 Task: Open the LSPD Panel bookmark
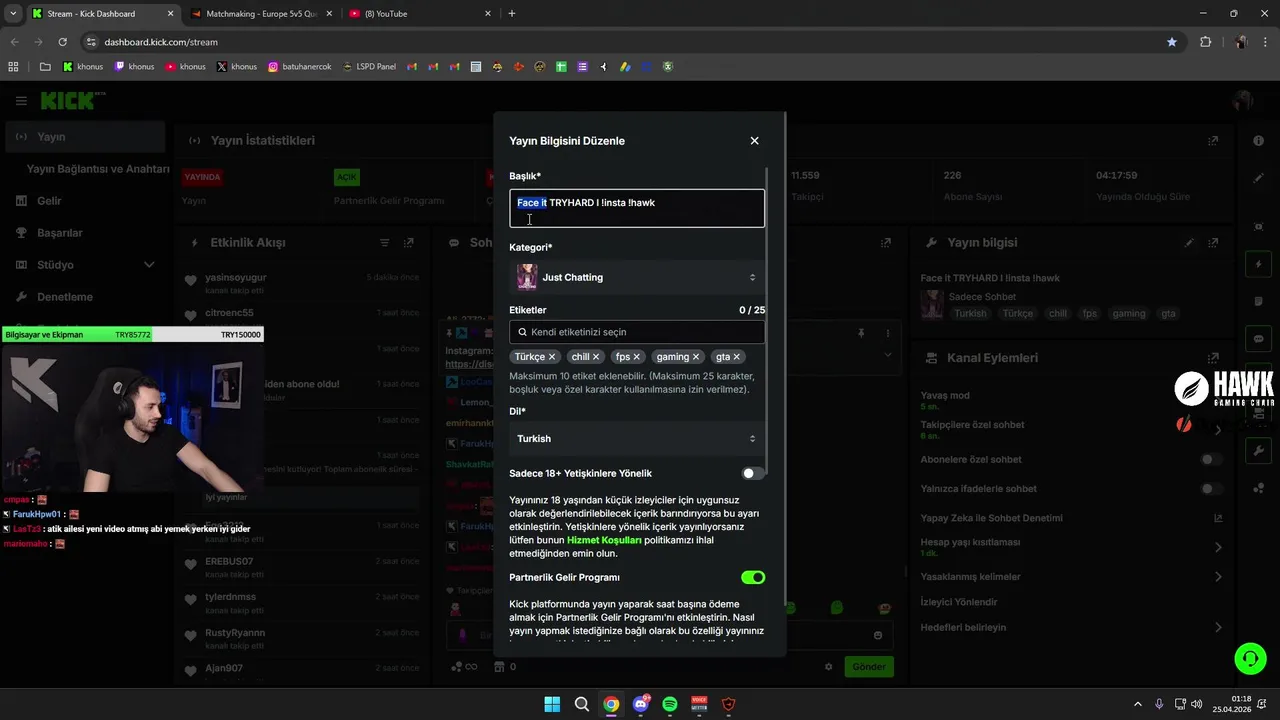[x=367, y=67]
